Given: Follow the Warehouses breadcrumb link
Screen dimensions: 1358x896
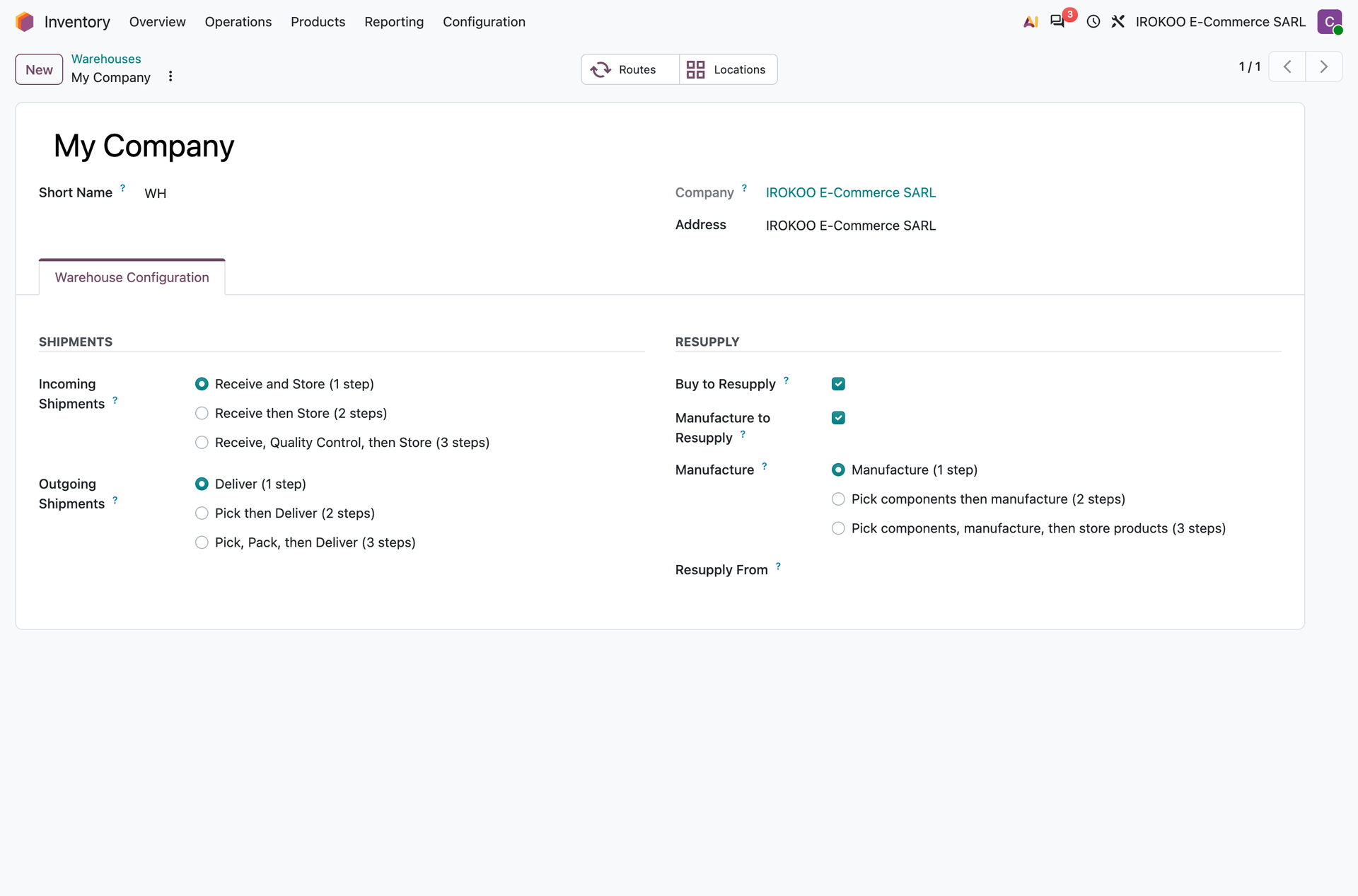Looking at the screenshot, I should [x=106, y=59].
